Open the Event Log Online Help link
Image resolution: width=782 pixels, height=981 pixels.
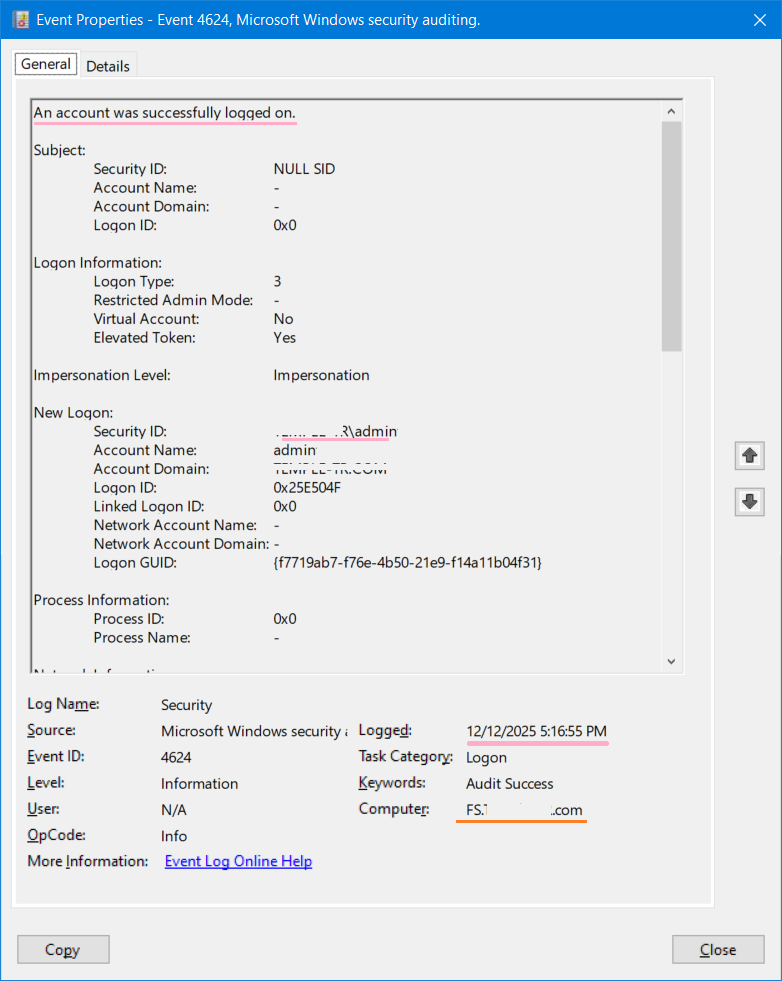[238, 861]
